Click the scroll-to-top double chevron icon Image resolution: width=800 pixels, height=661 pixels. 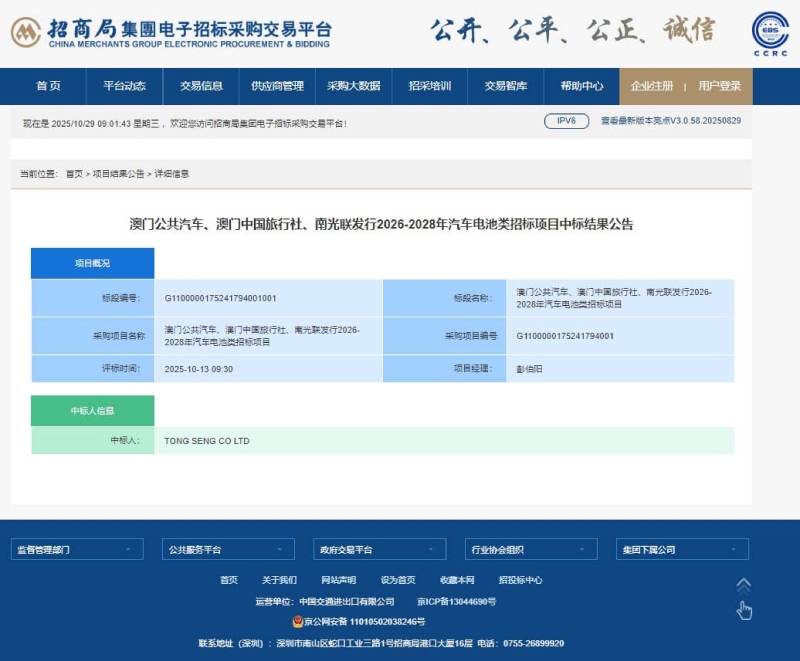[743, 585]
